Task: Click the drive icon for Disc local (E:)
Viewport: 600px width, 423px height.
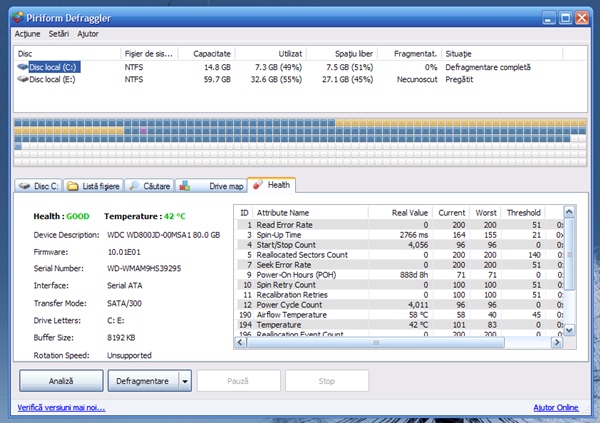Action: point(23,79)
